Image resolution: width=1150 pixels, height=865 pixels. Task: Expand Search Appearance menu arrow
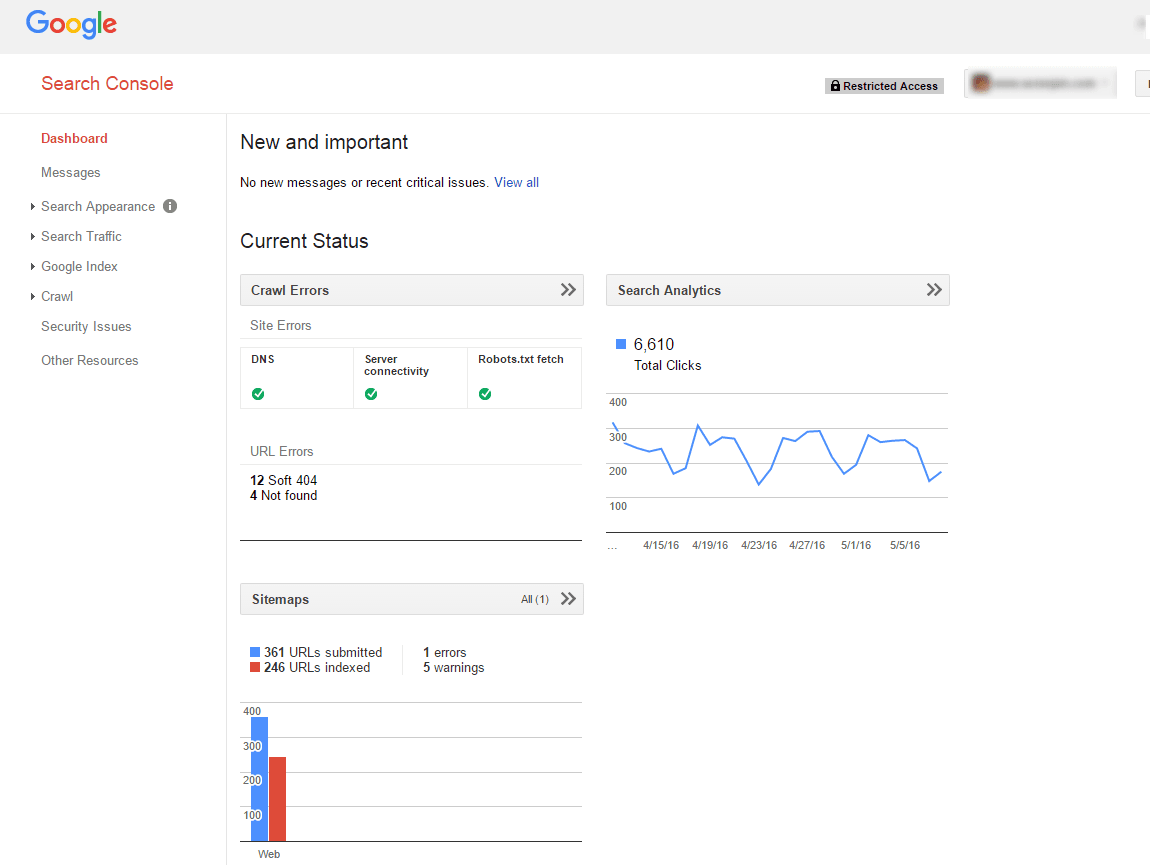[x=32, y=207]
